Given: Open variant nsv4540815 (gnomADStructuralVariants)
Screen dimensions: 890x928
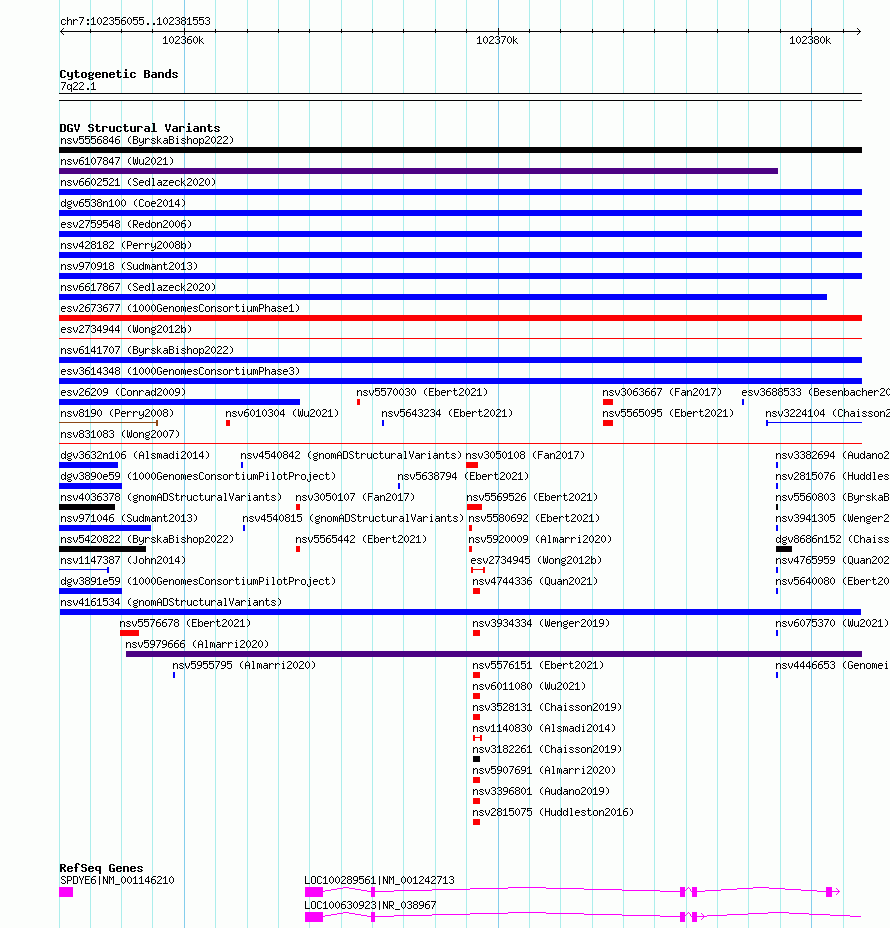Looking at the screenshot, I should (353, 518).
